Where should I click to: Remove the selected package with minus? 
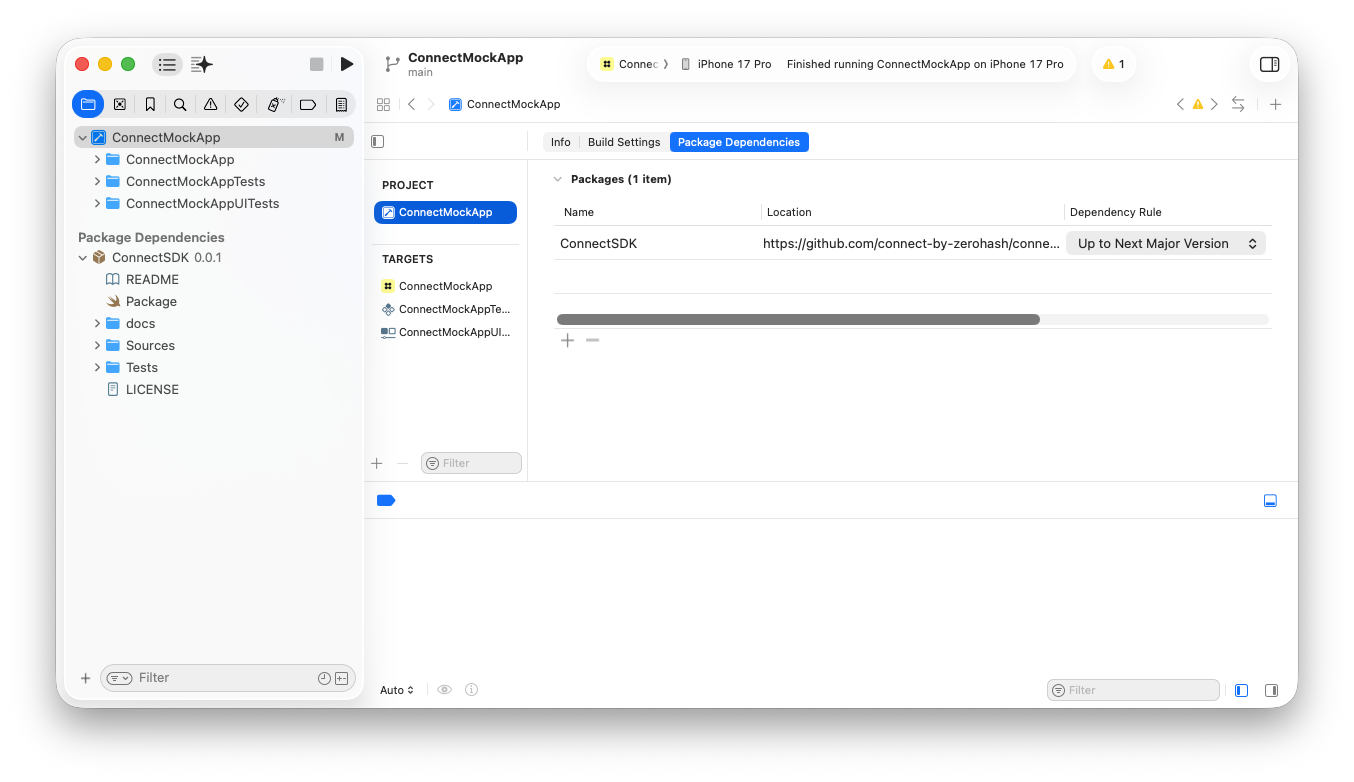pyautogui.click(x=593, y=341)
